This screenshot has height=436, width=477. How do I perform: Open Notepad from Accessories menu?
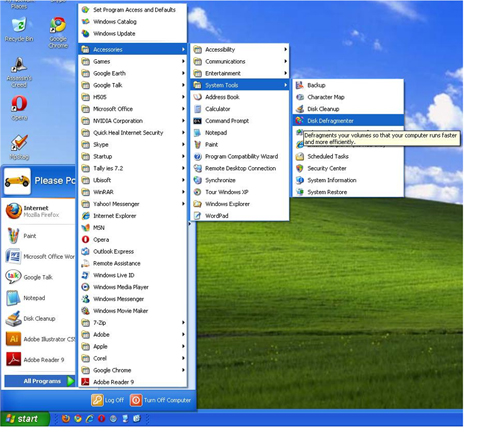pyautogui.click(x=239, y=133)
